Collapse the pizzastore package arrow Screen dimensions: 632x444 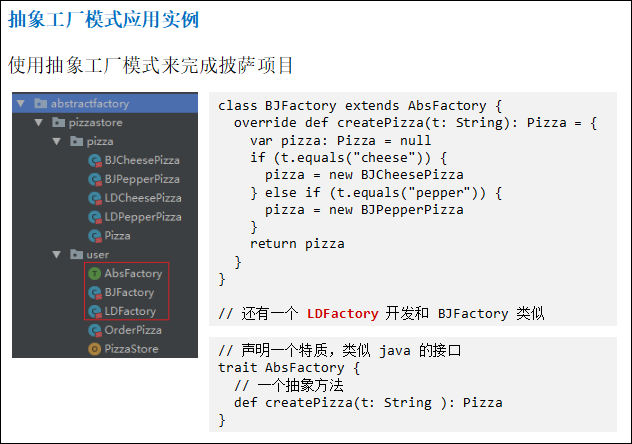(x=39, y=122)
